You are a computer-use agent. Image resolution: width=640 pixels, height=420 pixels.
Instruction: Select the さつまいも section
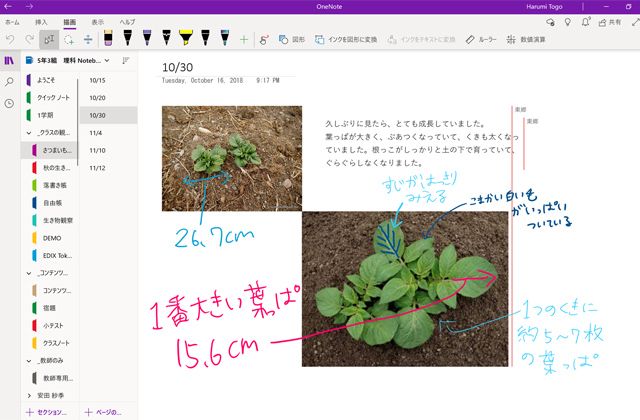[x=49, y=150]
